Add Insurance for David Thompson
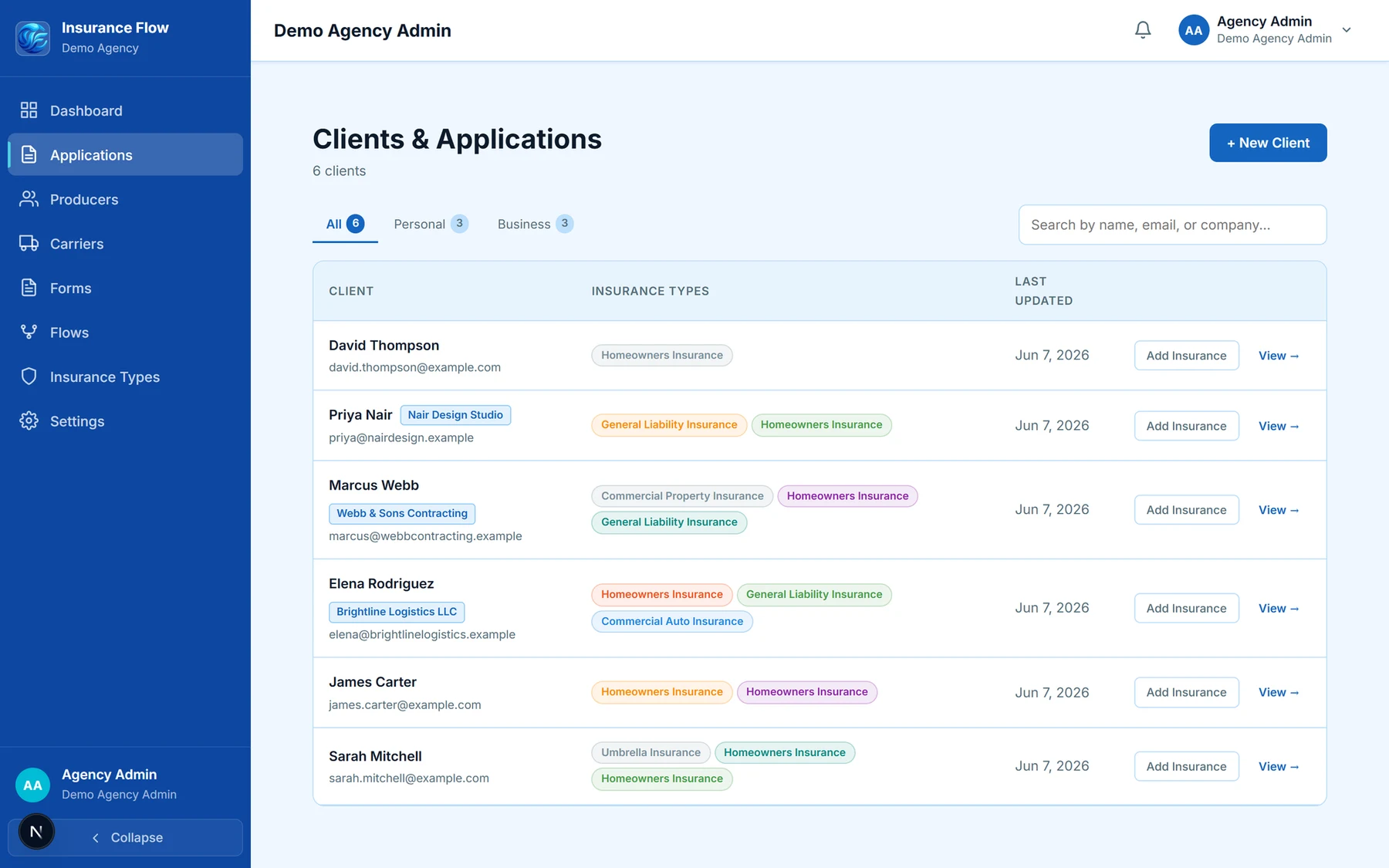Image resolution: width=1389 pixels, height=868 pixels. [x=1186, y=356]
